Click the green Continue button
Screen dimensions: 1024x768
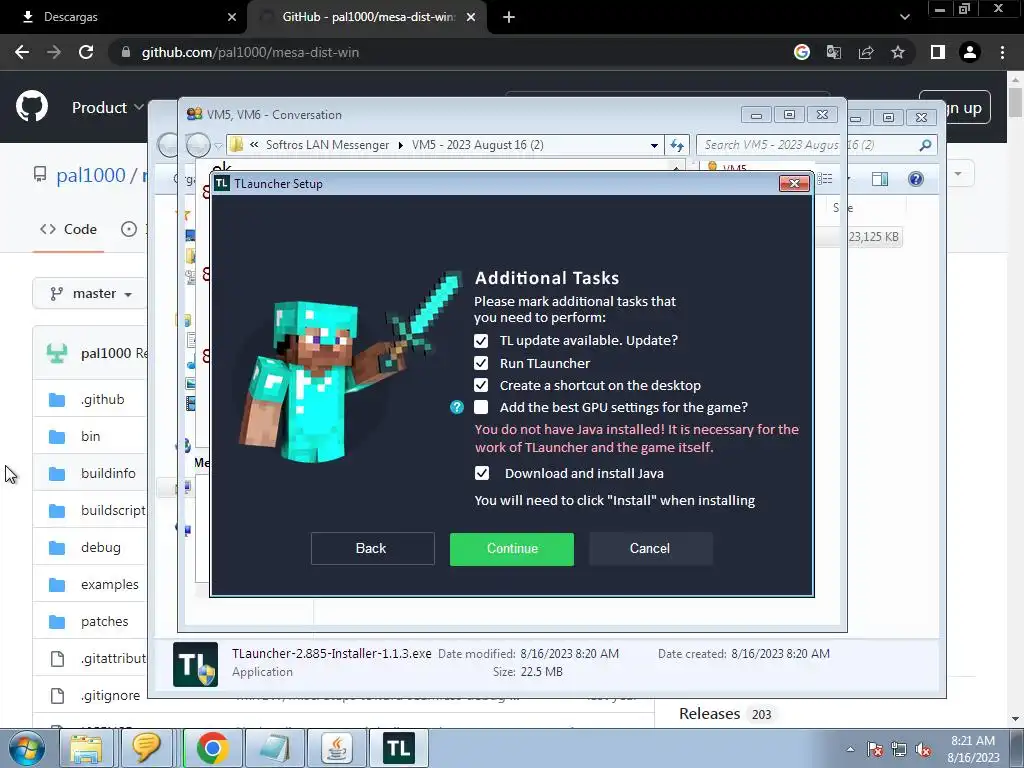[511, 549]
